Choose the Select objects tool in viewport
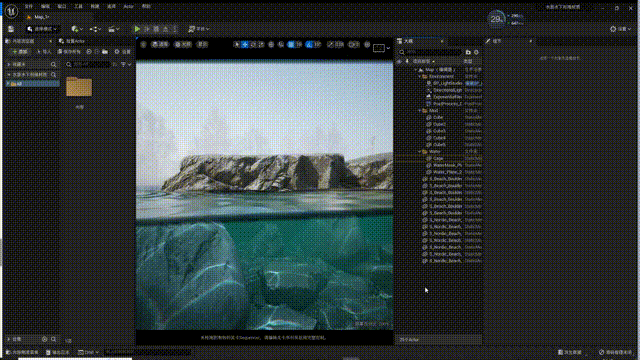Image resolution: width=640 pixels, height=360 pixels. pyautogui.click(x=236, y=44)
